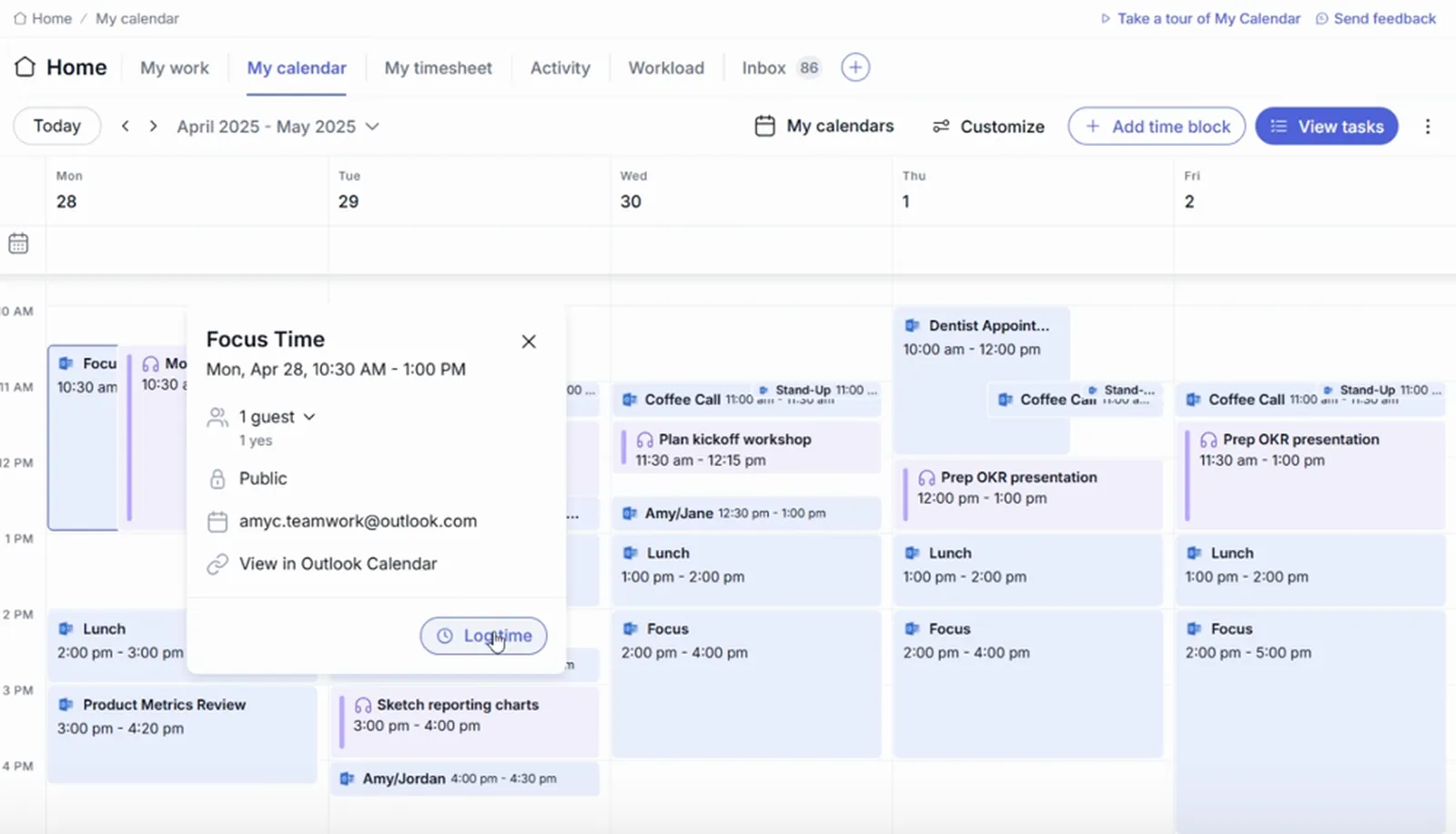Open the View tasks panel
The width and height of the screenshot is (1456, 834).
[1327, 127]
